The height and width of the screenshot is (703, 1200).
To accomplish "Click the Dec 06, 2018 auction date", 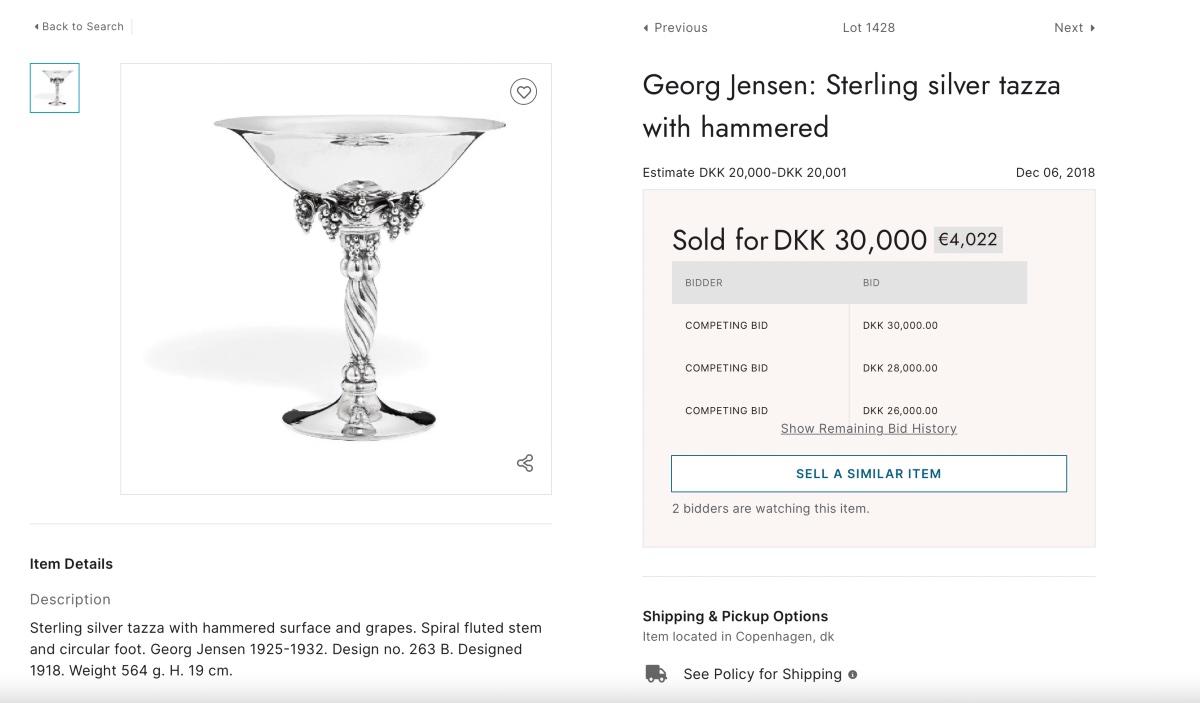I will pyautogui.click(x=1055, y=172).
